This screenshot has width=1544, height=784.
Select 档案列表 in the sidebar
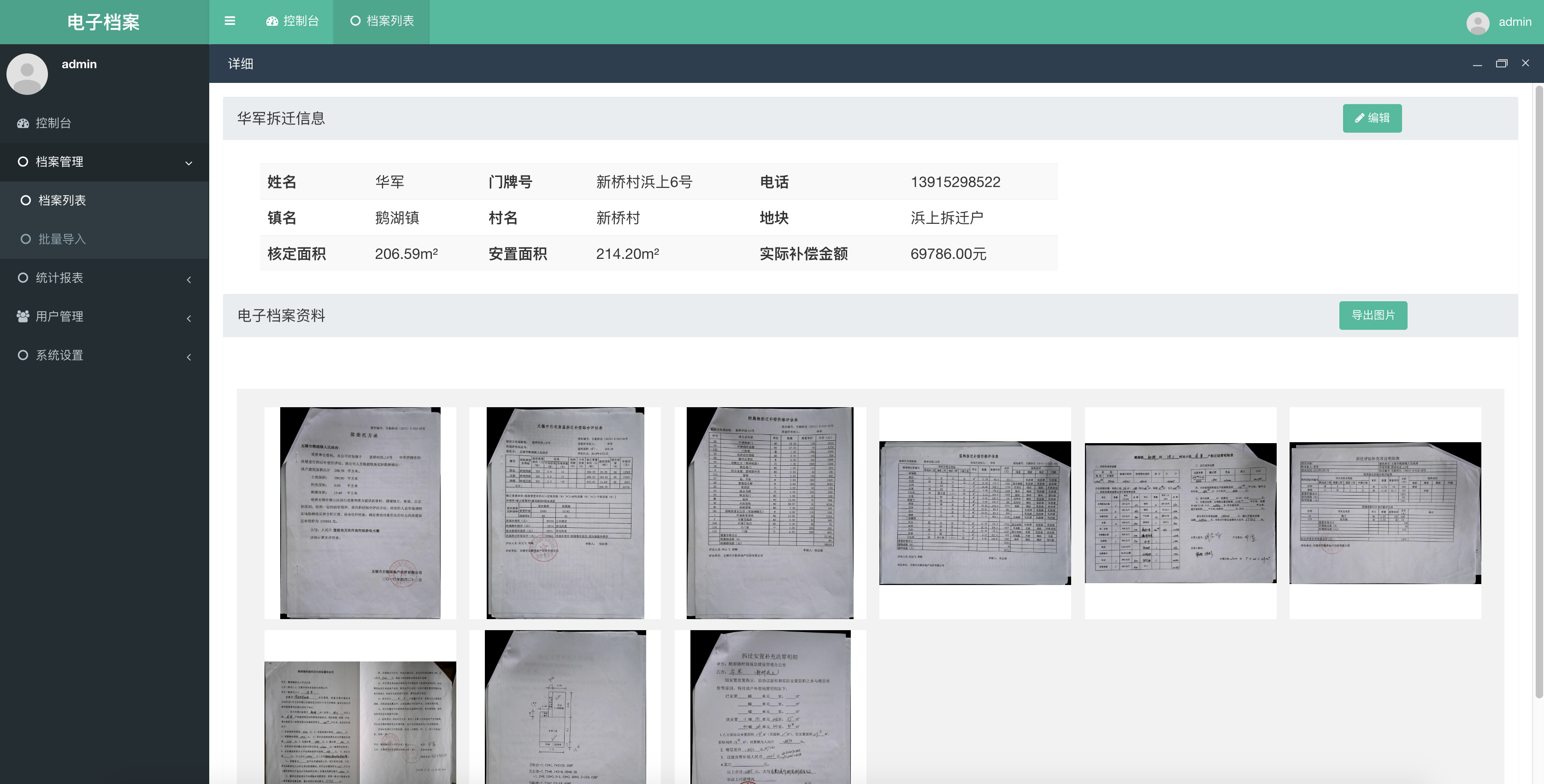[x=104, y=200]
